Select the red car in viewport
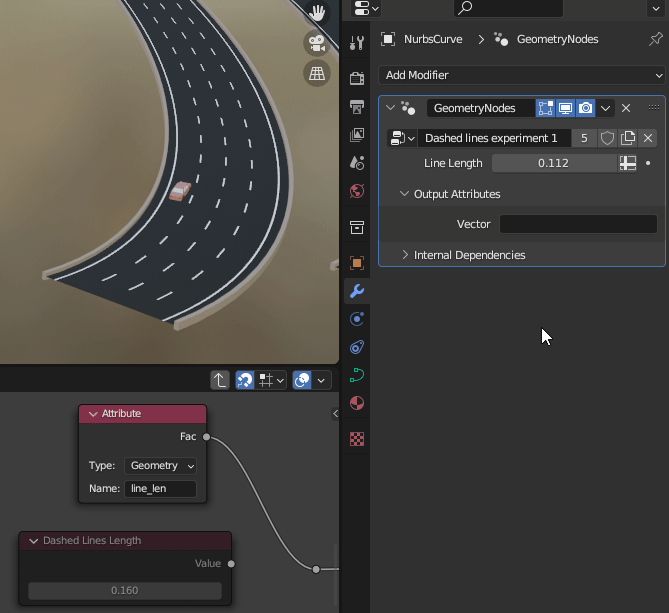Viewport: 669px width, 613px height. 180,191
